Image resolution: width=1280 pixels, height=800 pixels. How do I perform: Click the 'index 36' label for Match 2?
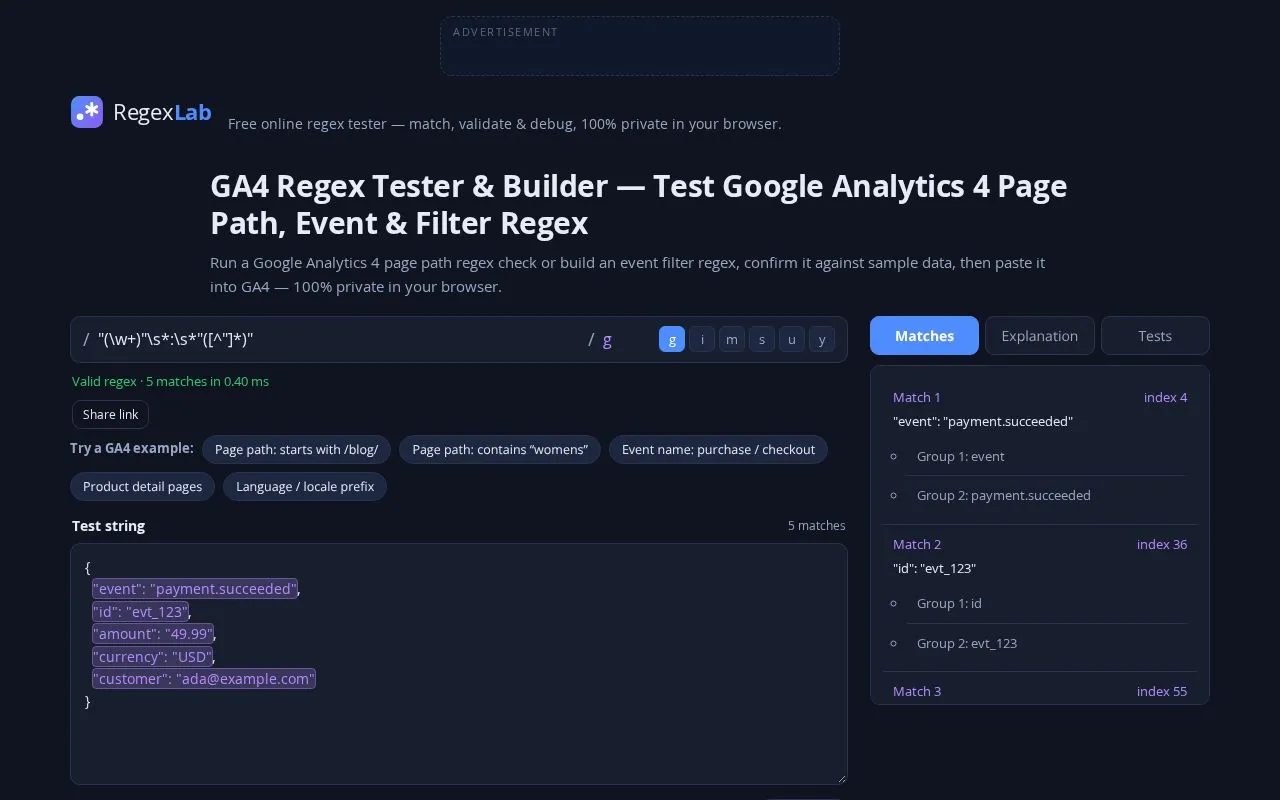pyautogui.click(x=1162, y=545)
